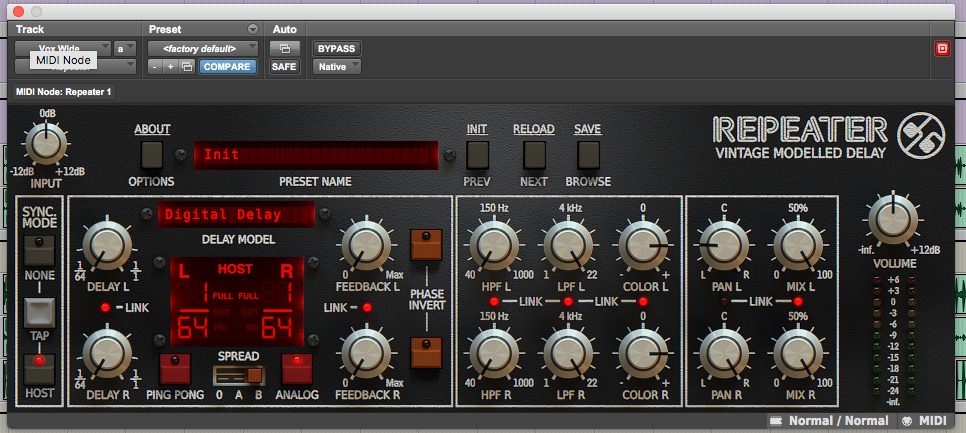Click the TAP tempo button
Viewport: 966px width, 433px height.
click(x=39, y=313)
